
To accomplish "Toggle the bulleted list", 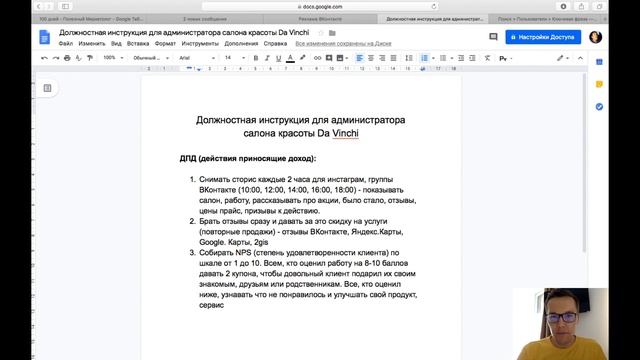I will point(443,58).
